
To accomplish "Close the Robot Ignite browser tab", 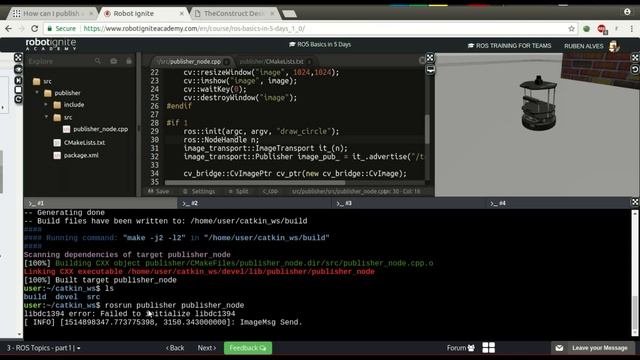I will [182, 13].
